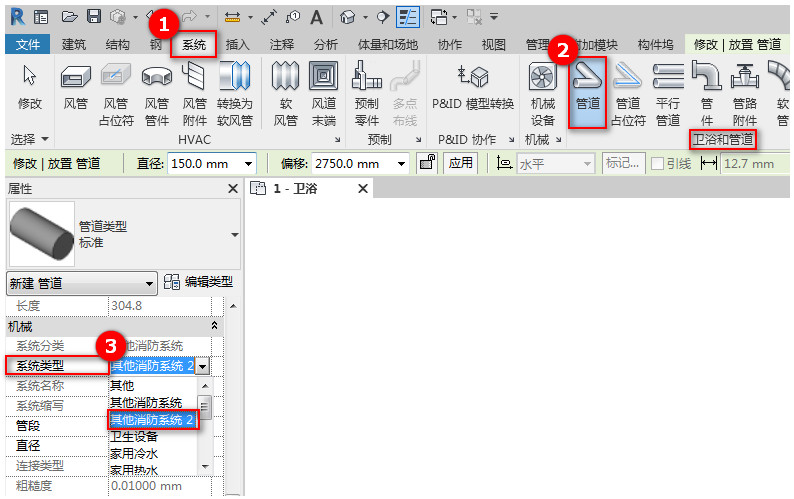Click the Text 'A' icon in quick access
Screen dimensions: 794x499
pyautogui.click(x=316, y=17)
